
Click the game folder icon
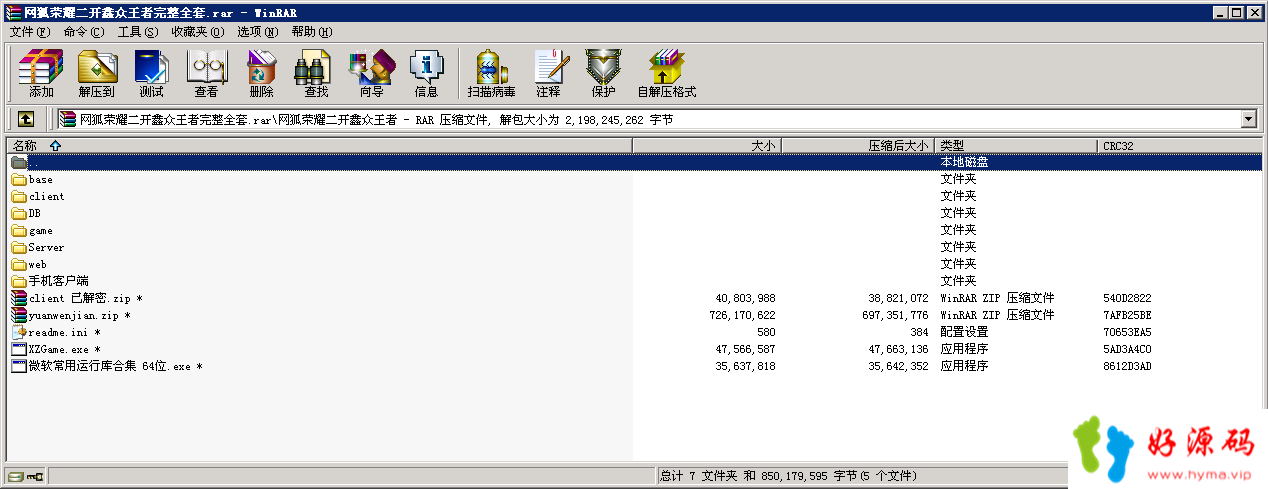pos(19,231)
